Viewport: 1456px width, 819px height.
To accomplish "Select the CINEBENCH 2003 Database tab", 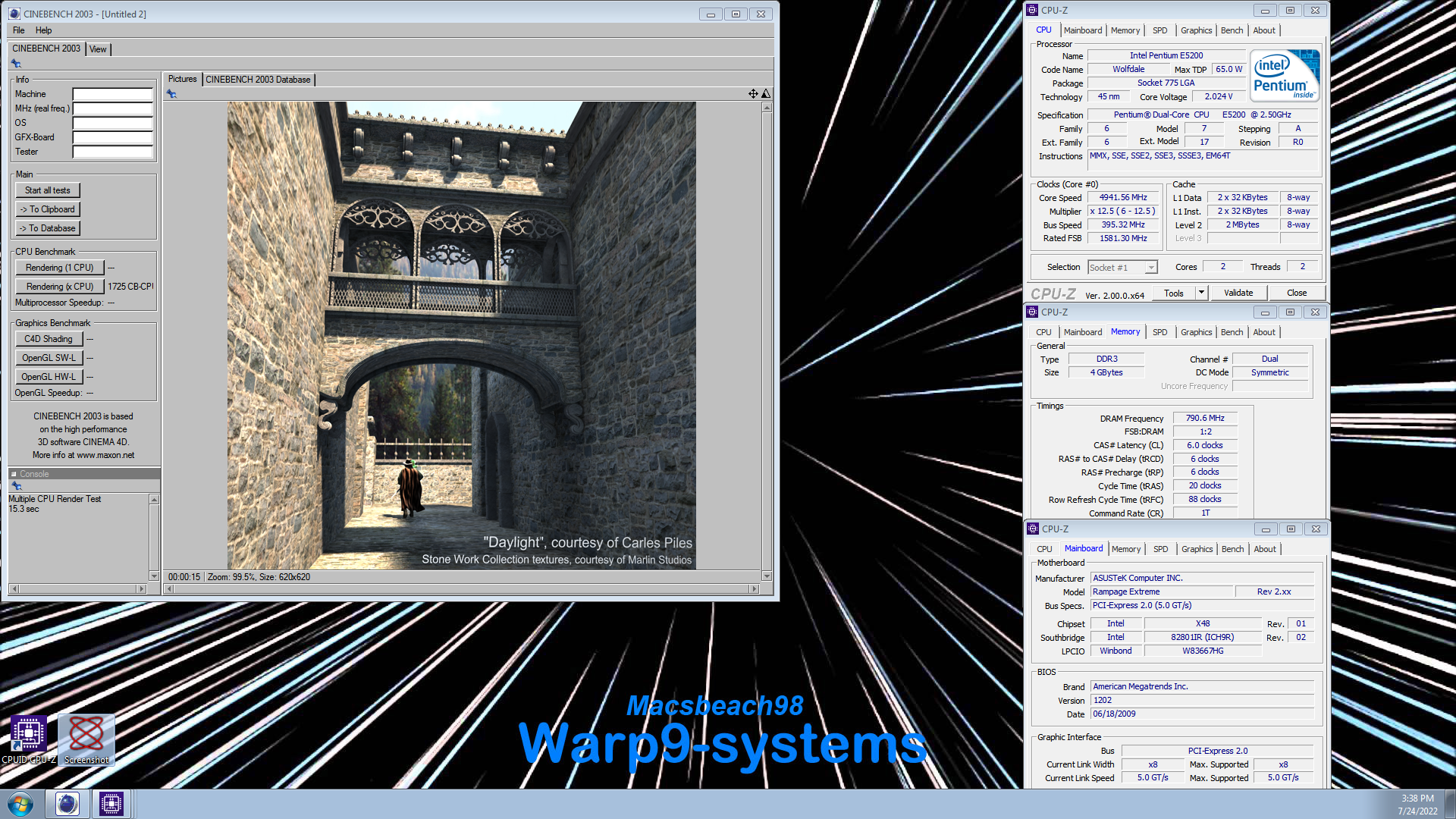I will (258, 80).
